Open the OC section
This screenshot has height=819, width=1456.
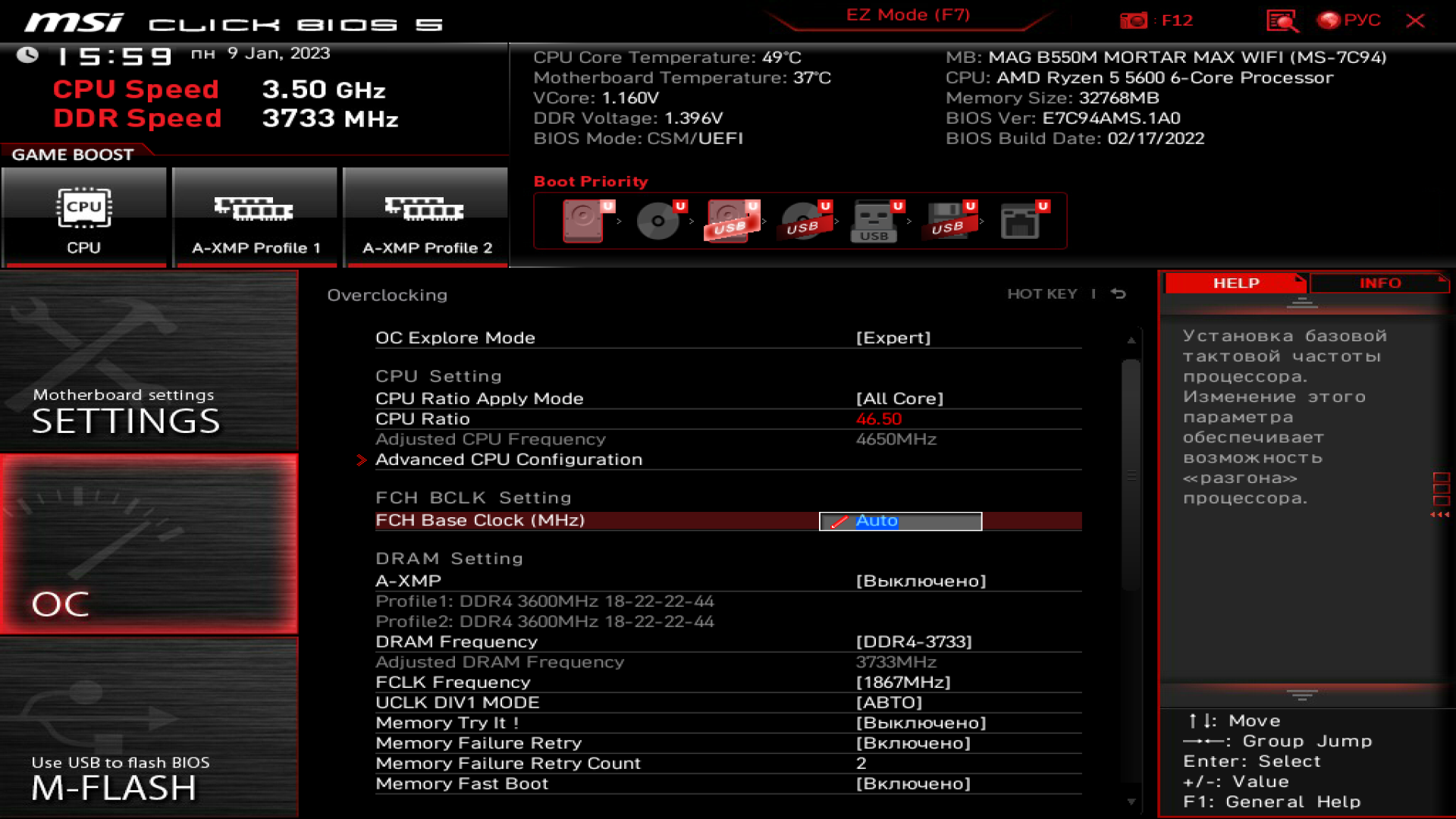[149, 544]
